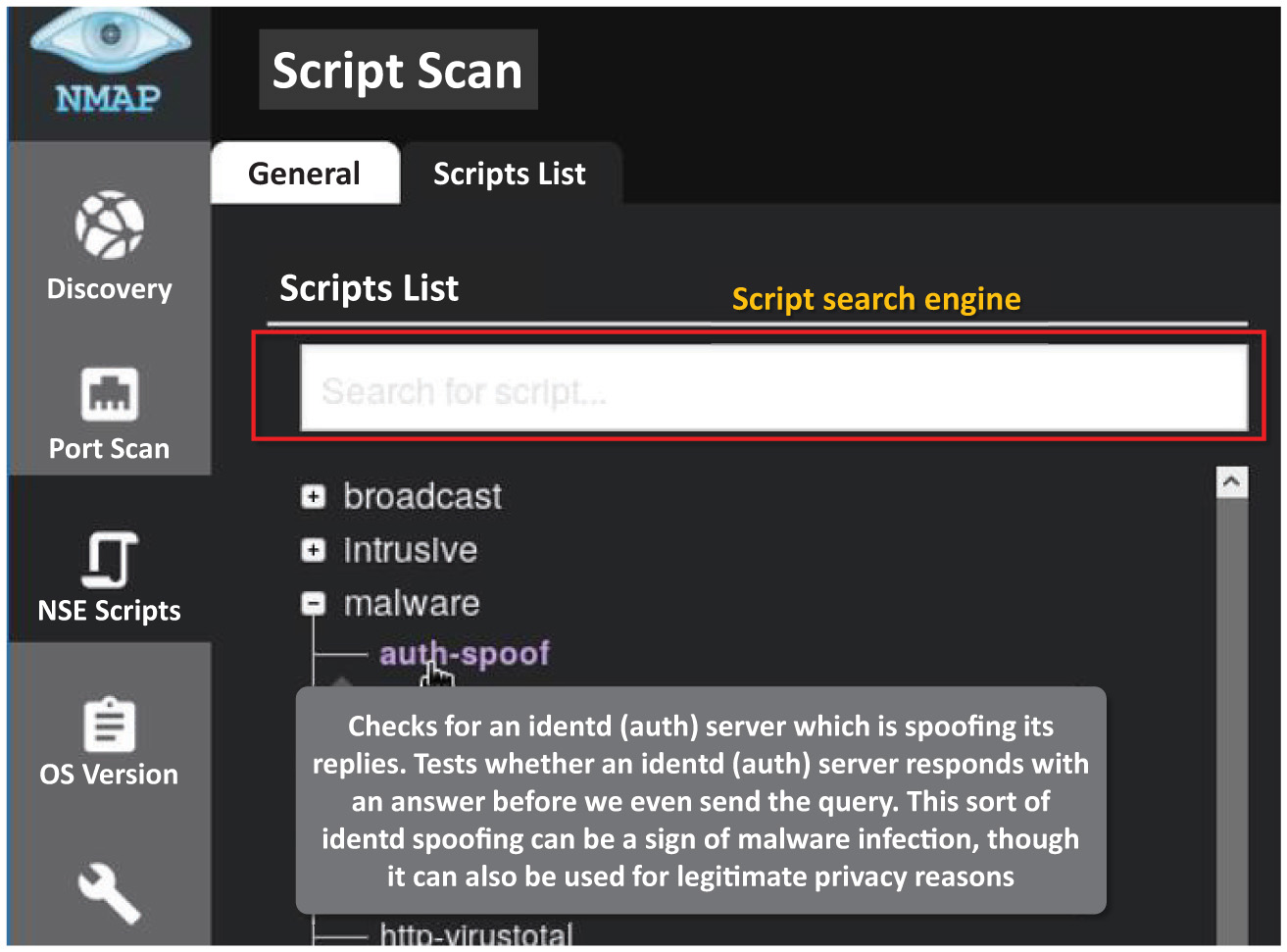Click the Port Scan sidebar label
Viewport: 1287px width, 952px height.
pyautogui.click(x=109, y=448)
